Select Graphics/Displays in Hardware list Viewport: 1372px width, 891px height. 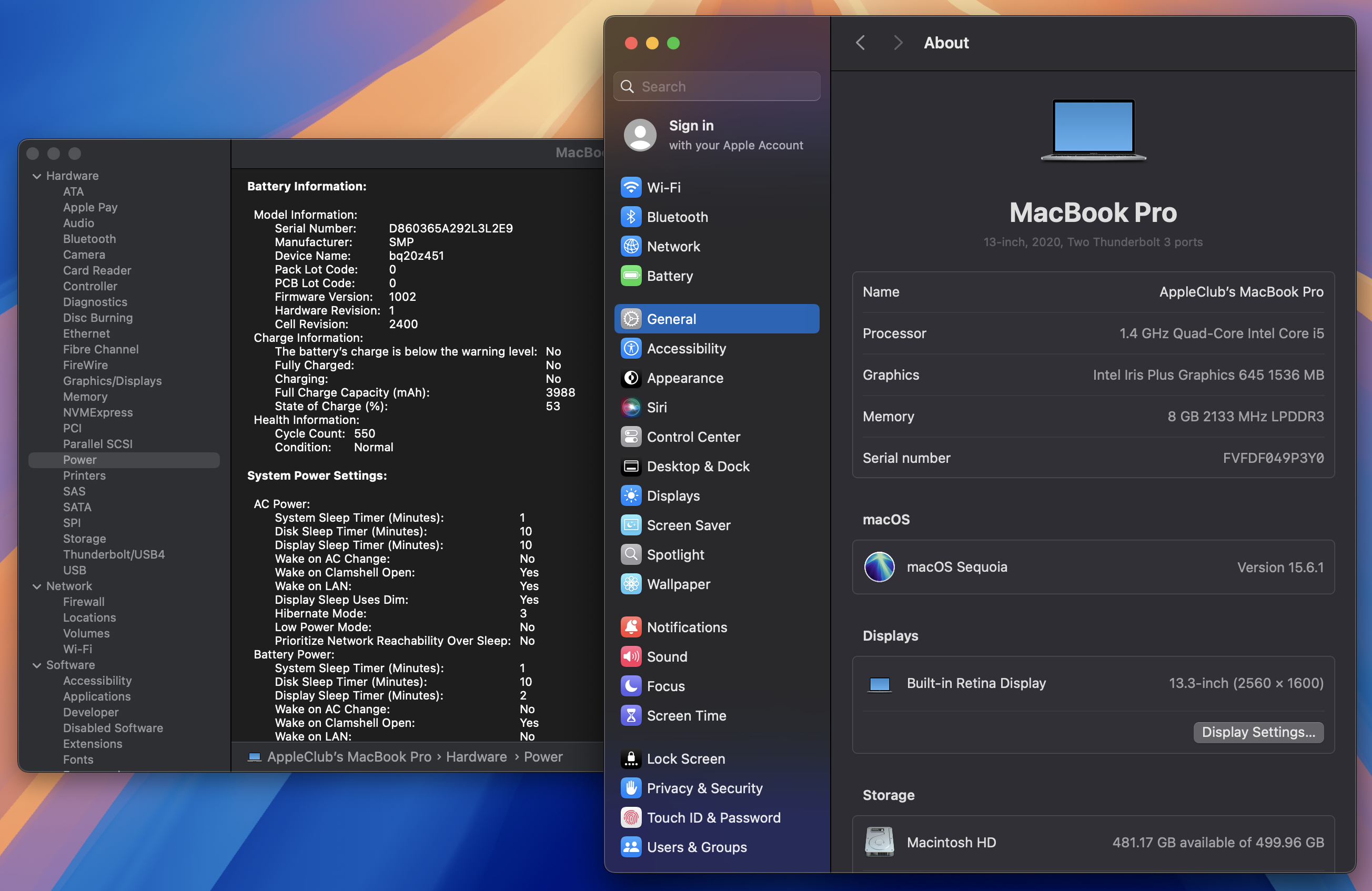(113, 381)
